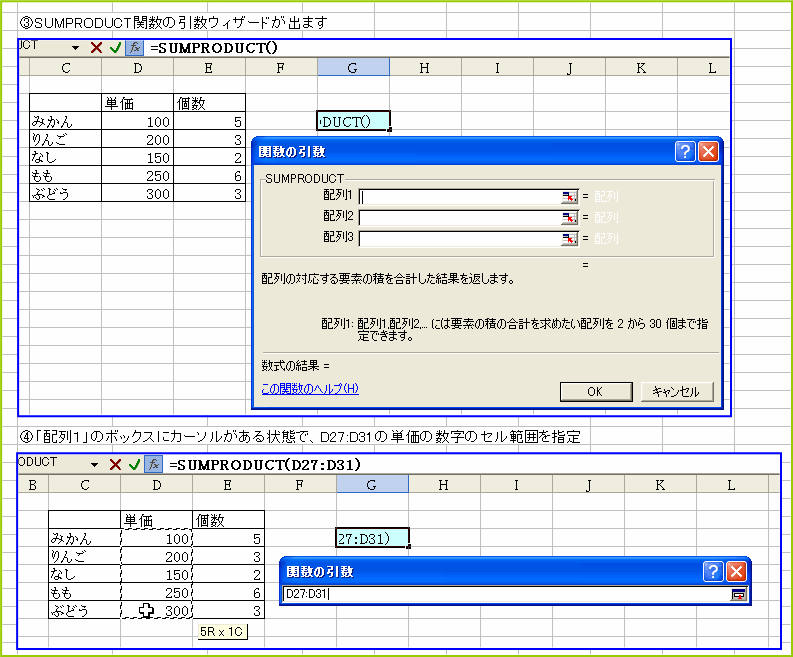Screen dimensions: 793x657
Task: Select column H header in lower sheet
Action: click(444, 485)
